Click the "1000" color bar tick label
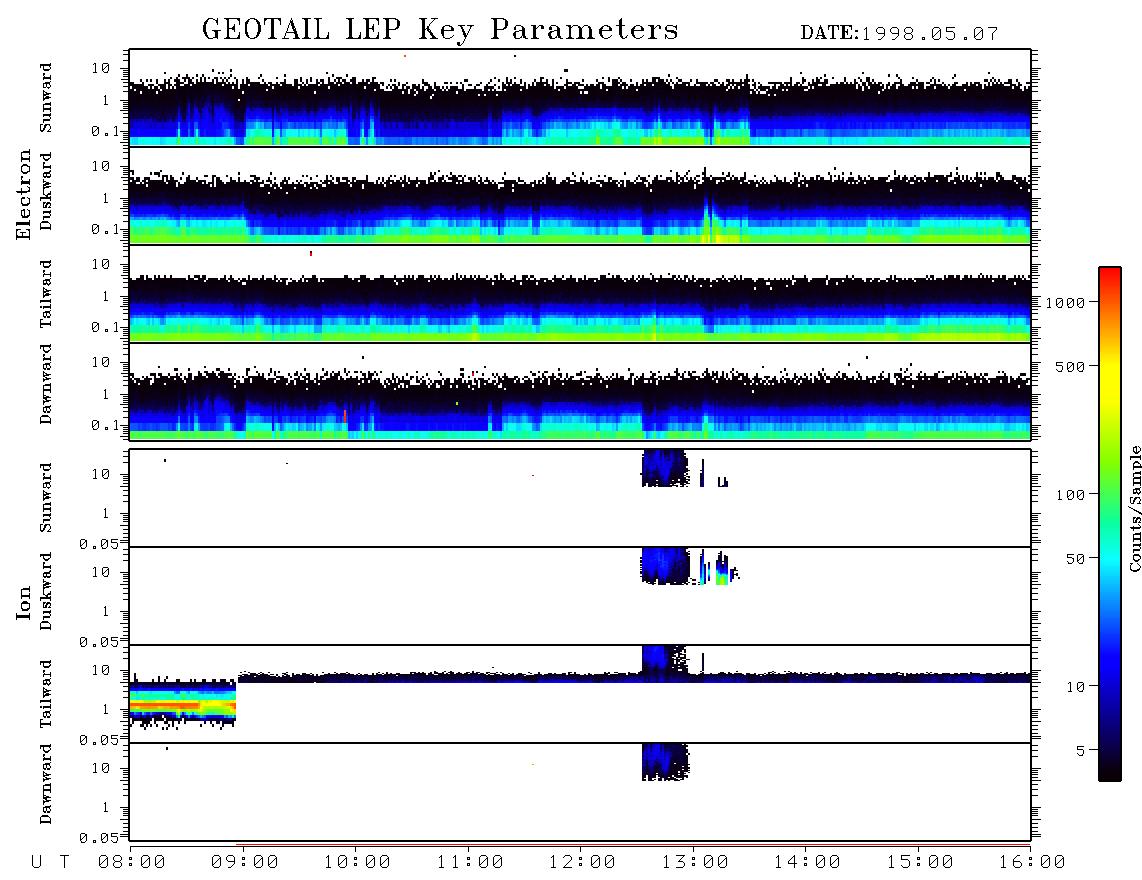 1065,303
